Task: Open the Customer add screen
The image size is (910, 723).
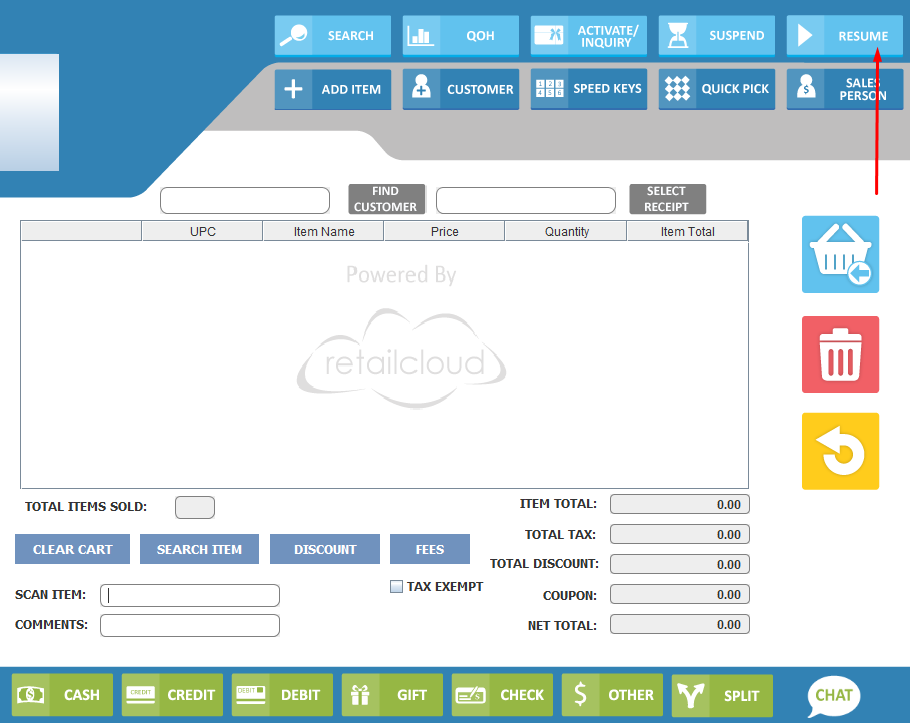Action: [460, 89]
